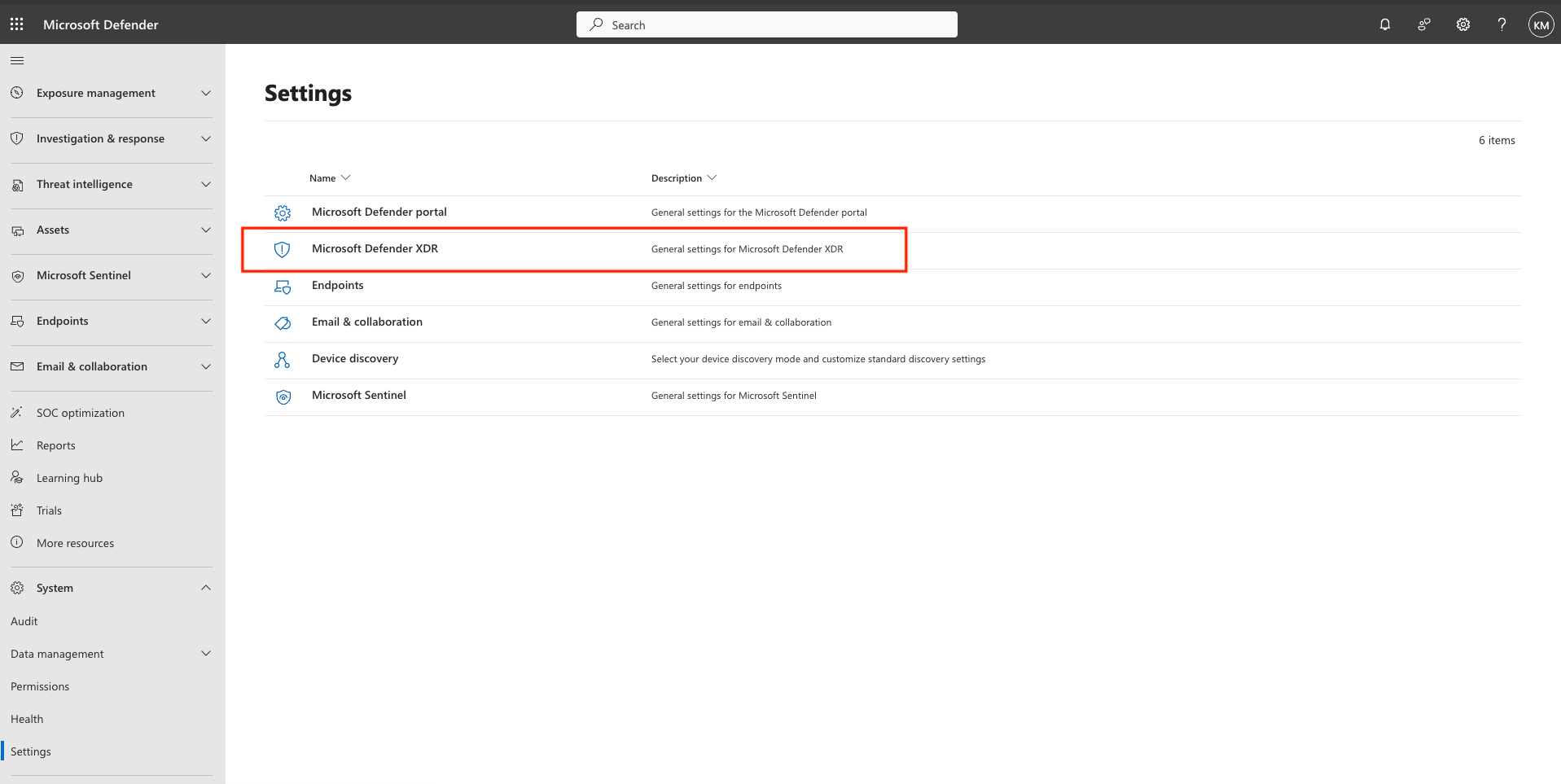Screen dimensions: 1561x784
Task: Go to Permissions in the sidebar
Action: [x=40, y=686]
